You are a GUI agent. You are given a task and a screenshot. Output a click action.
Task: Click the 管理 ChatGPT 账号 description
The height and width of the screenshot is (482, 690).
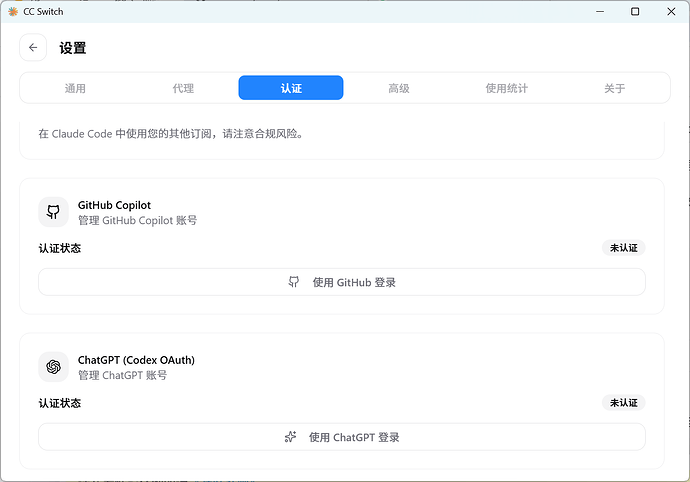123,375
